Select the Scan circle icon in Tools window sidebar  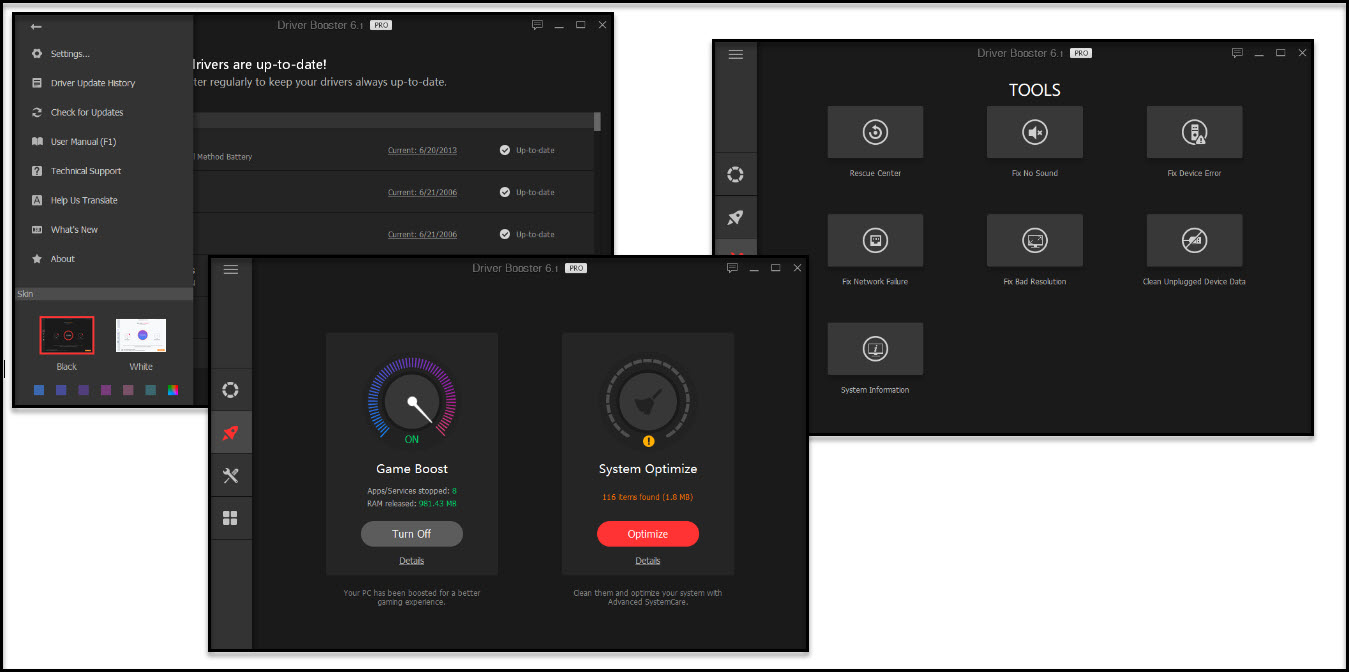point(736,175)
